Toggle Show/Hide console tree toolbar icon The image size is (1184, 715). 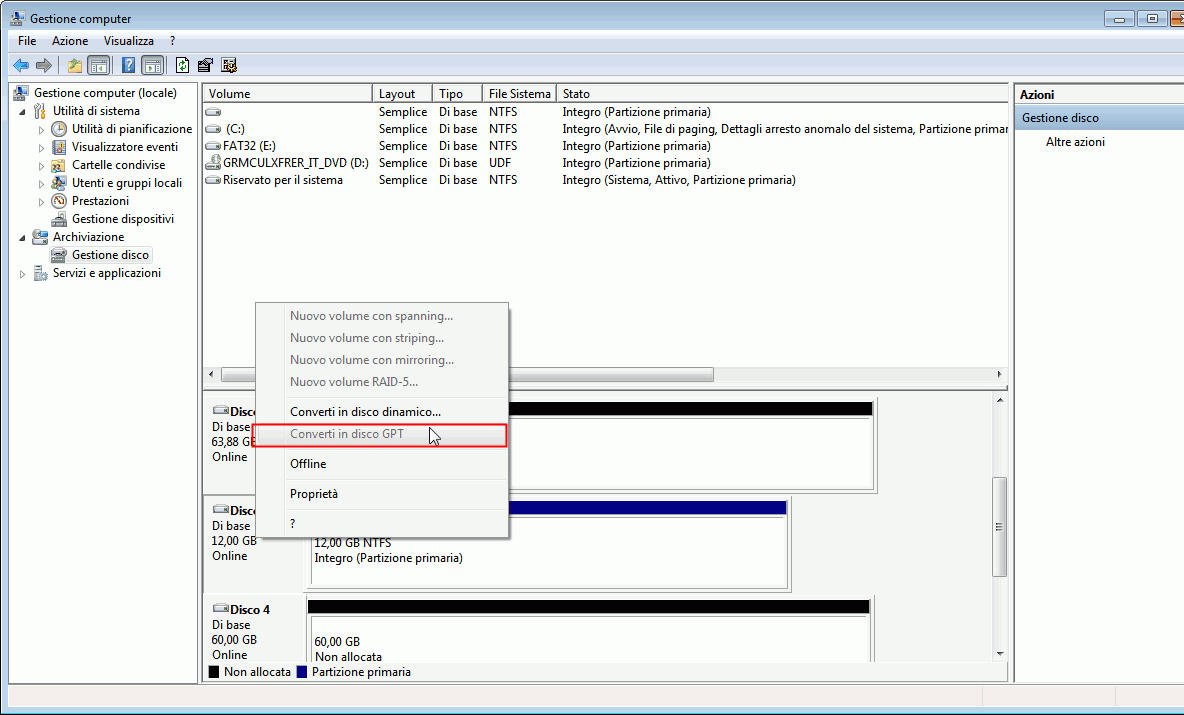pos(98,66)
